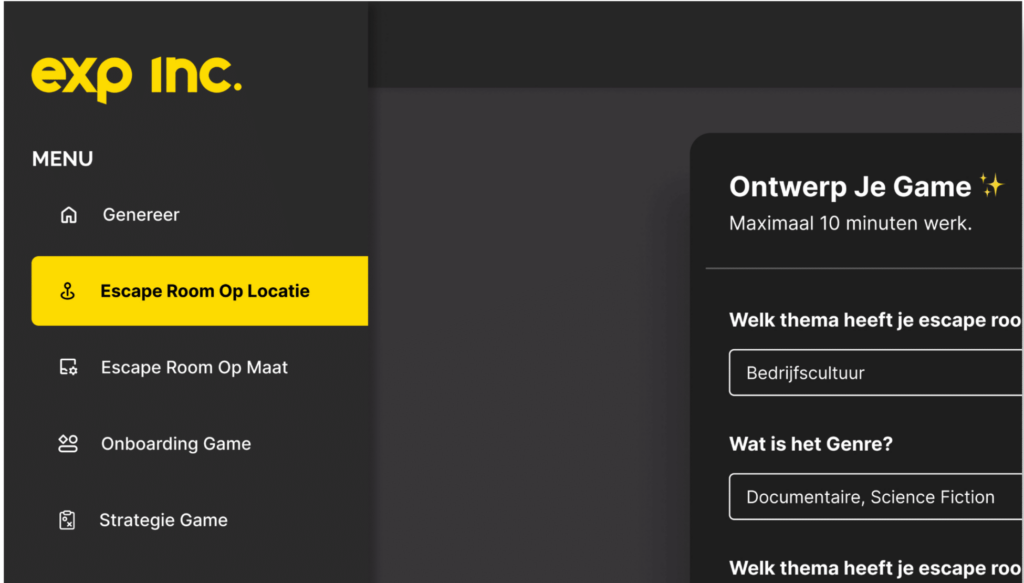
Task: Click the exp inc. logo
Action: pyautogui.click(x=136, y=80)
